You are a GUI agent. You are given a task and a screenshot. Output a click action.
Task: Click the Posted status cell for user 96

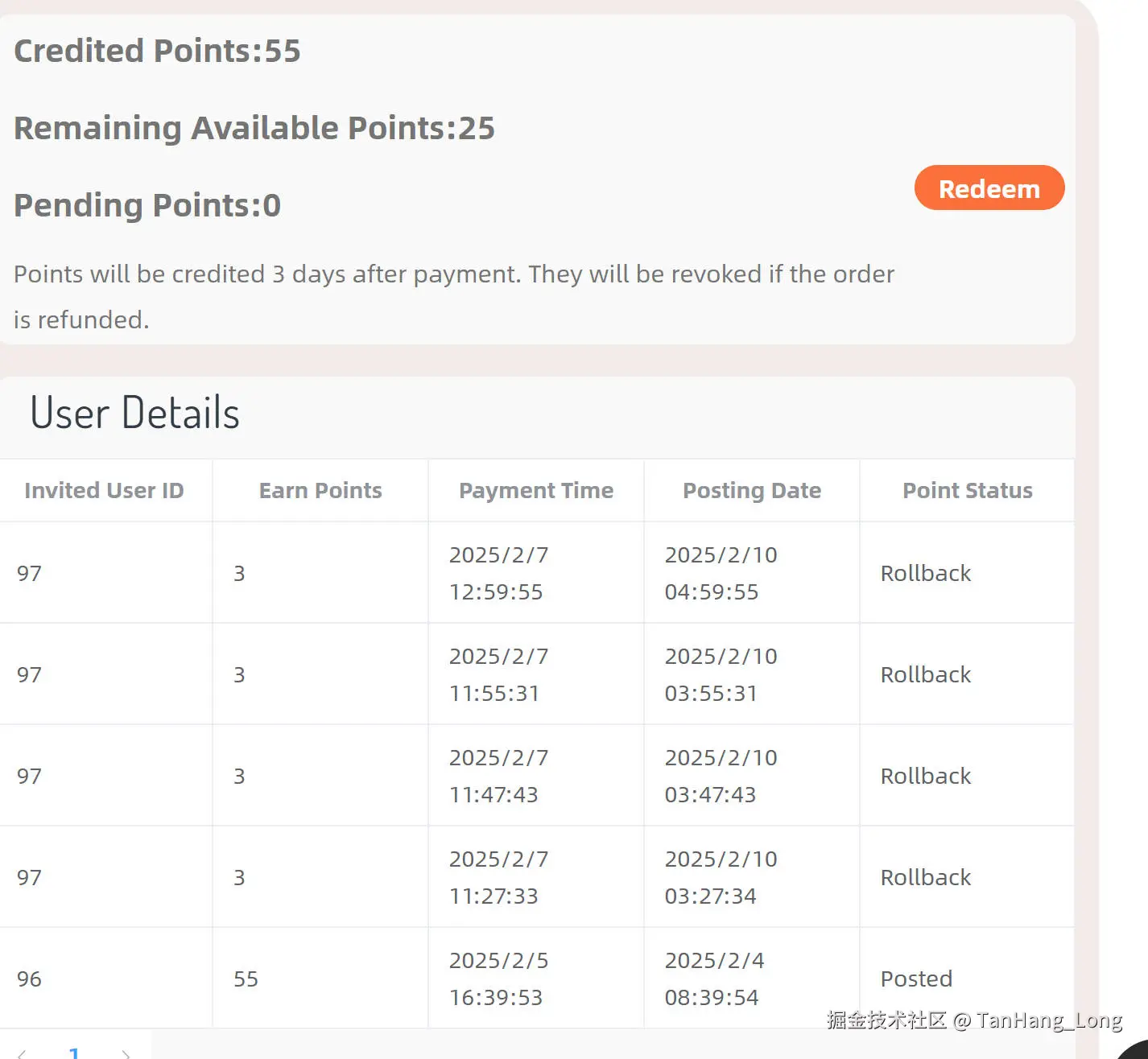coord(916,979)
